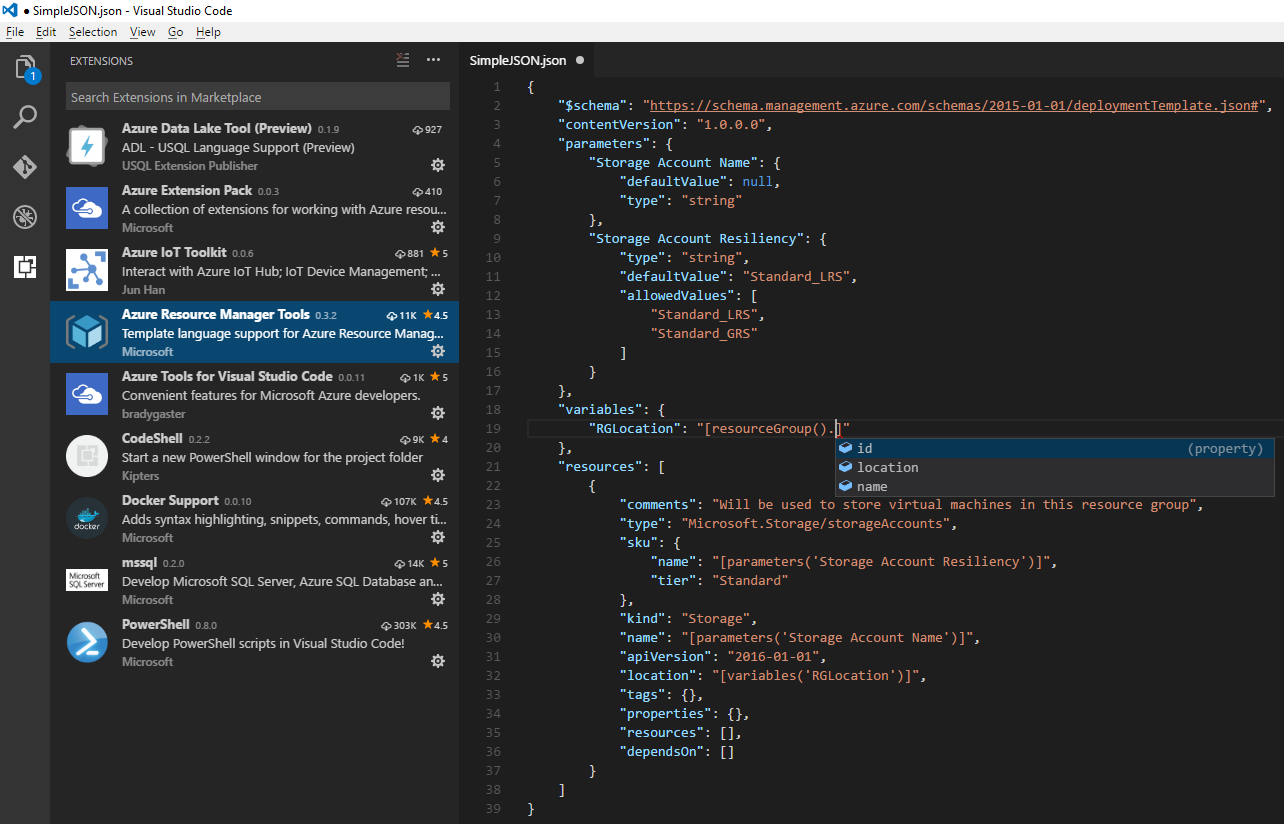Click the PowerShell extension icon
Viewport: 1284px width, 824px height.
pyautogui.click(x=87, y=643)
